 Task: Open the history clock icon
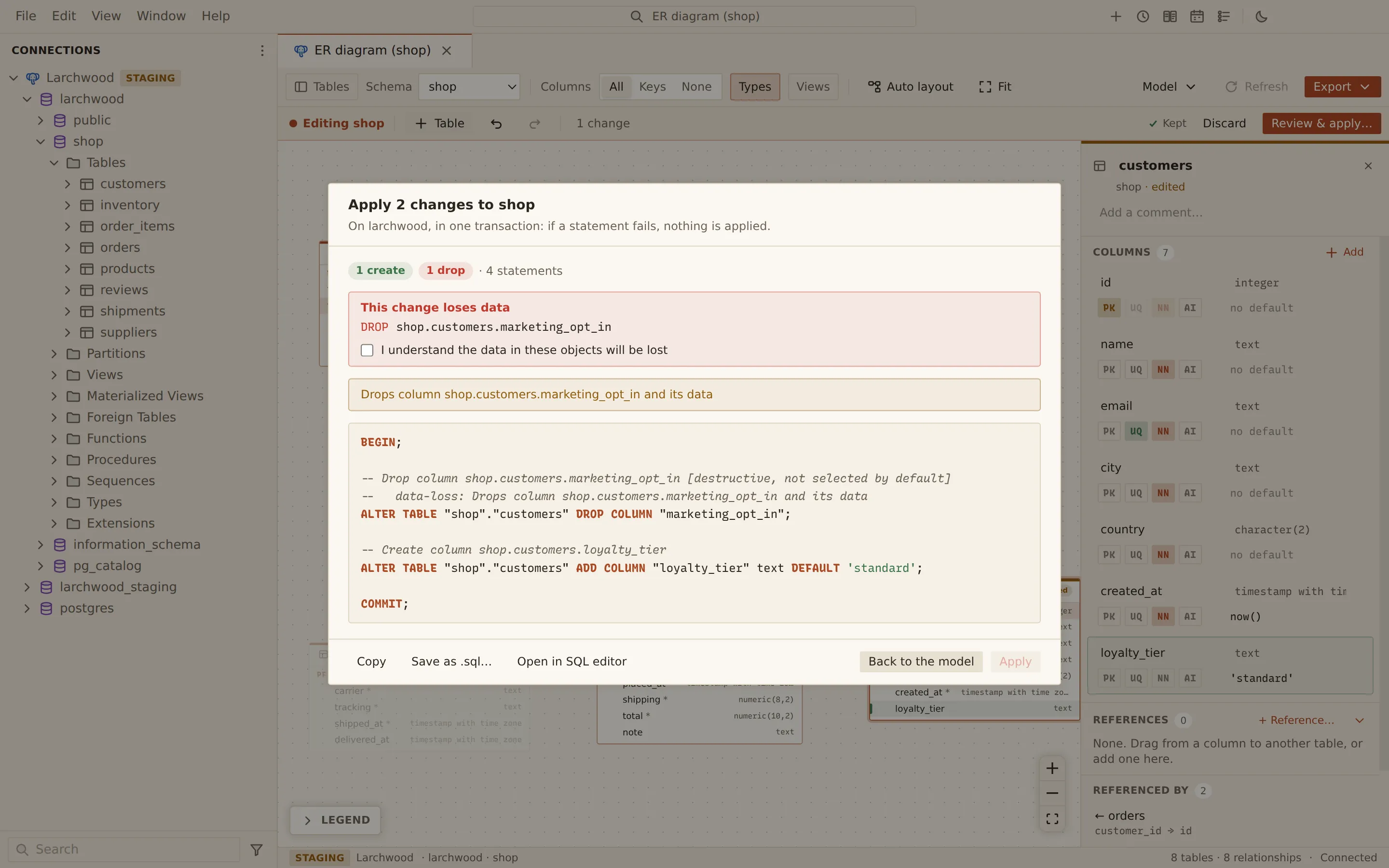pyautogui.click(x=1142, y=16)
